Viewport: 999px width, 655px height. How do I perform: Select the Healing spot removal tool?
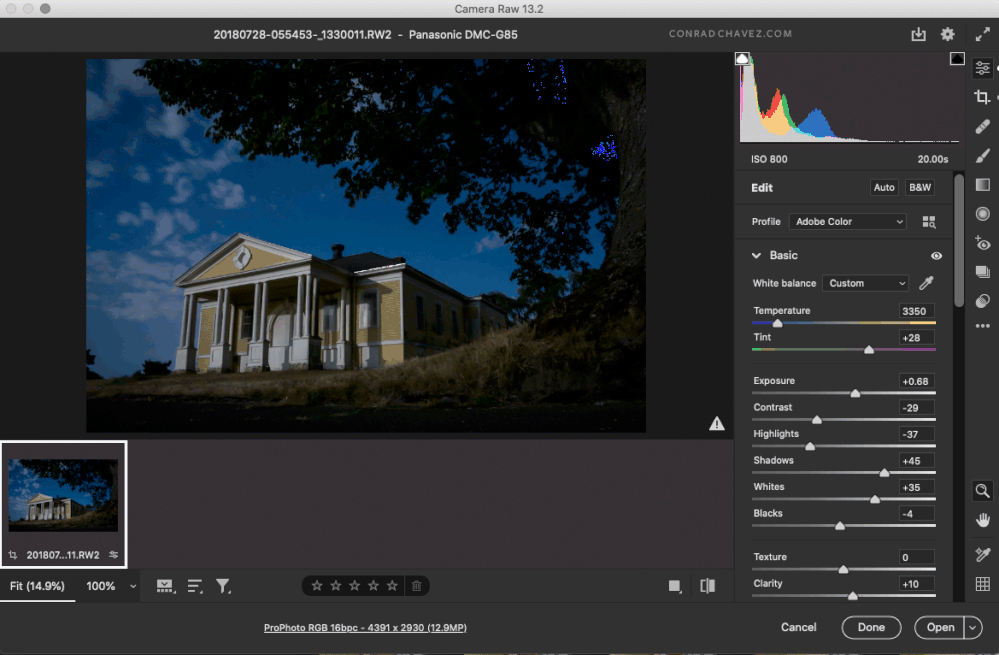pos(982,126)
